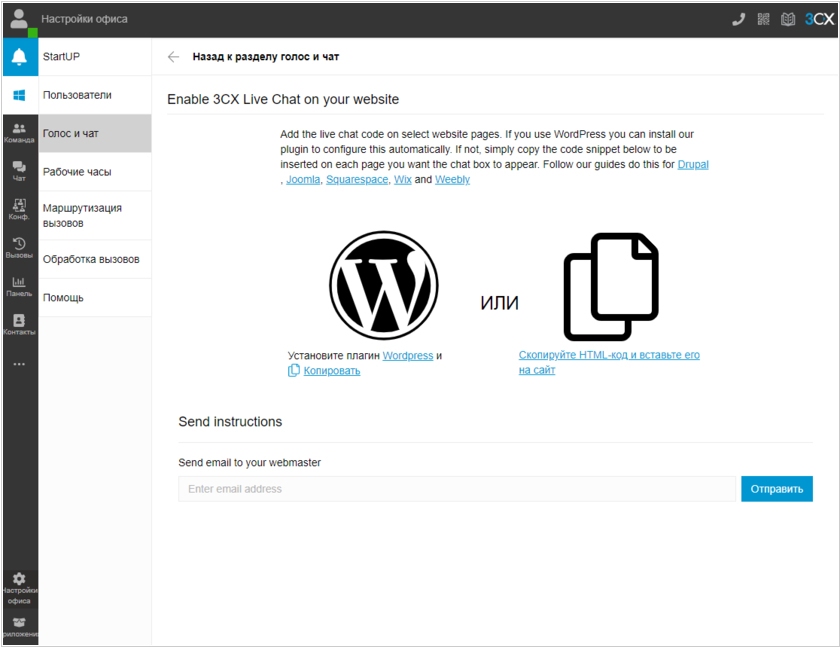This screenshot has height=647, width=840.
Task: Go back via Назад к разделу голос и чат
Action: tap(266, 57)
